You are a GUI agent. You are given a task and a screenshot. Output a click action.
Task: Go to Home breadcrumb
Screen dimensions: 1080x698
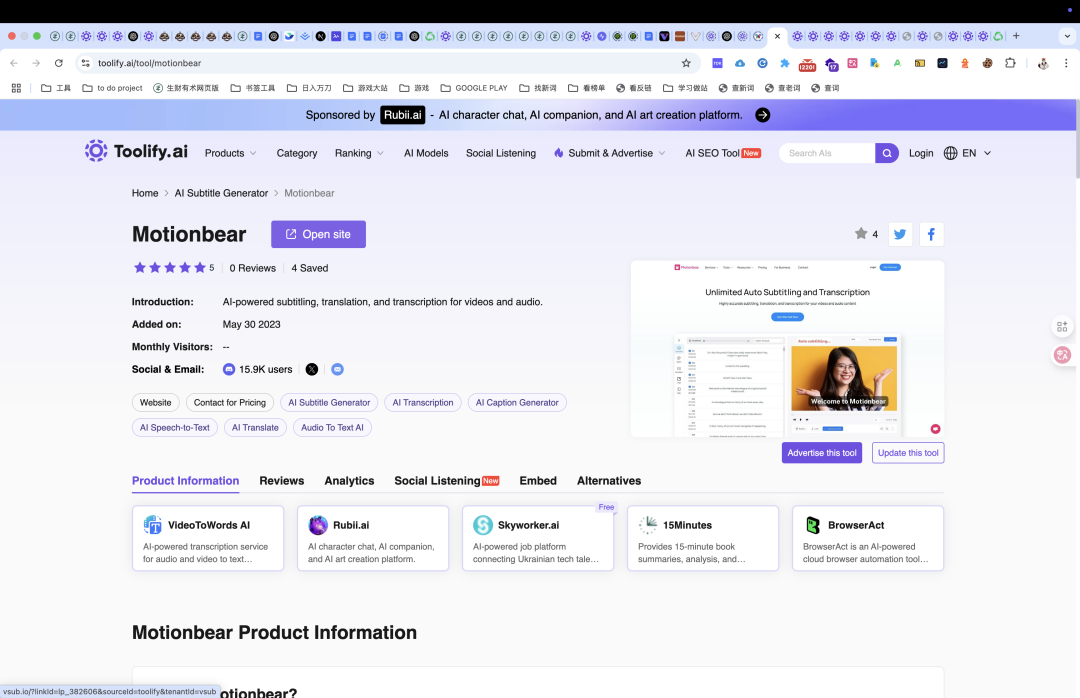pos(145,193)
